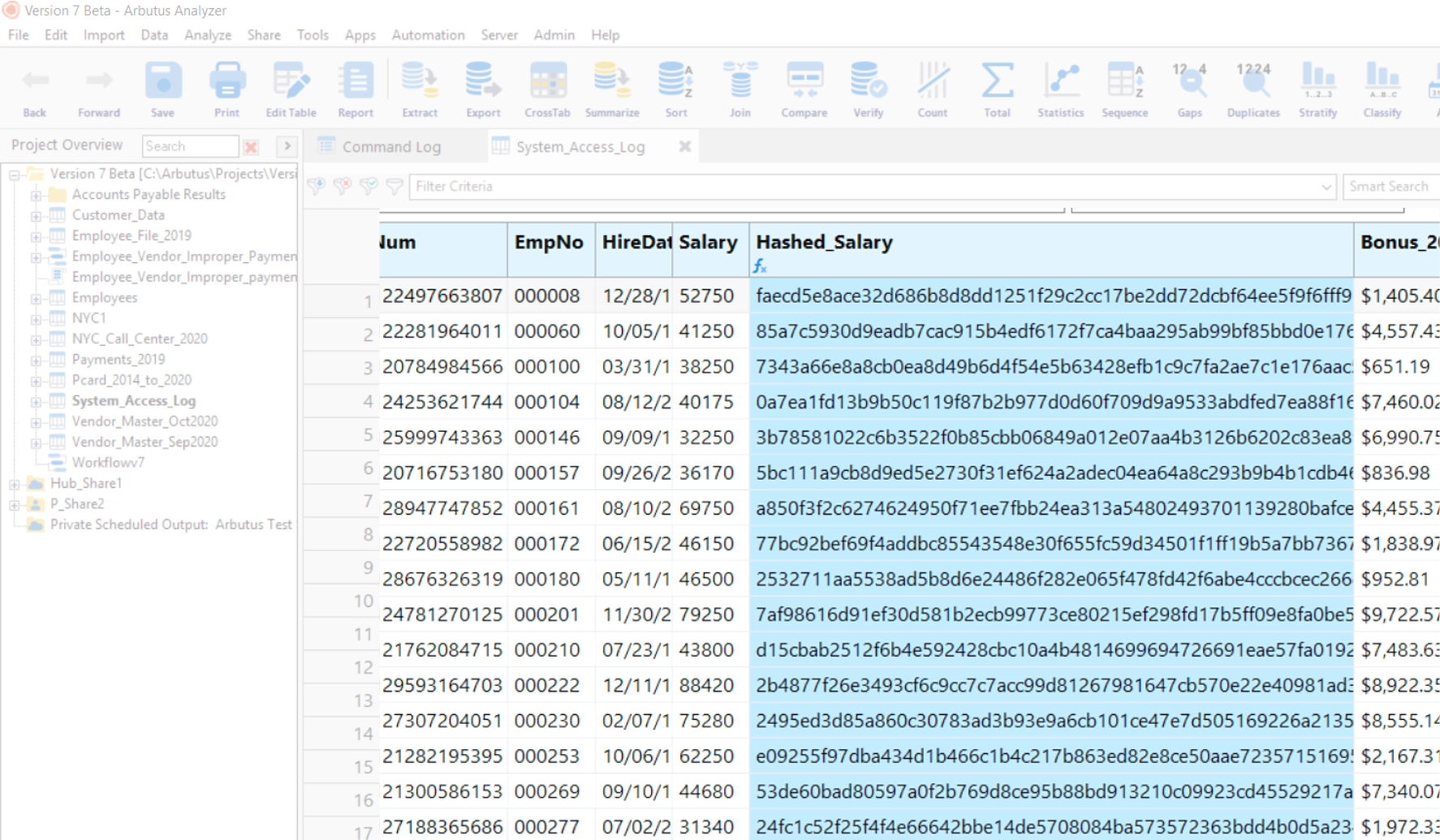Run the Statistics command
Viewport: 1440px width, 840px height.
(x=1060, y=88)
